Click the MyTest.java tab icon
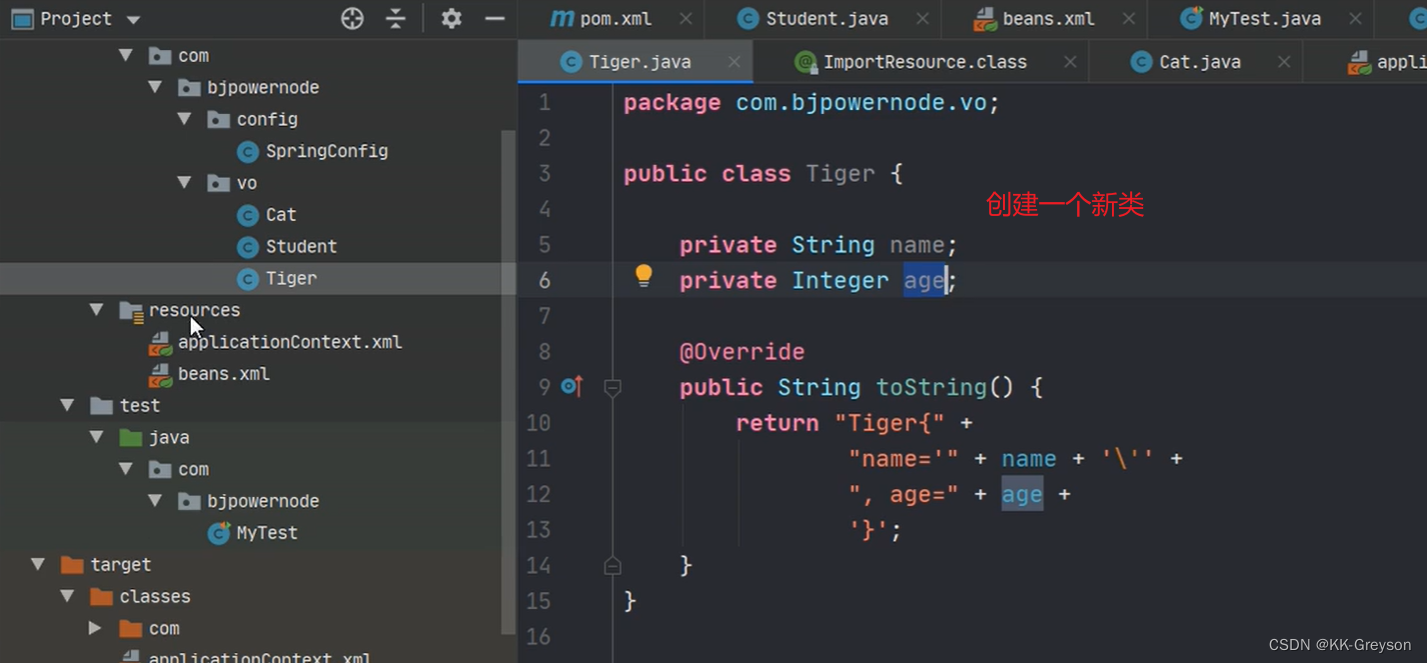This screenshot has width=1427, height=663. (x=1191, y=18)
